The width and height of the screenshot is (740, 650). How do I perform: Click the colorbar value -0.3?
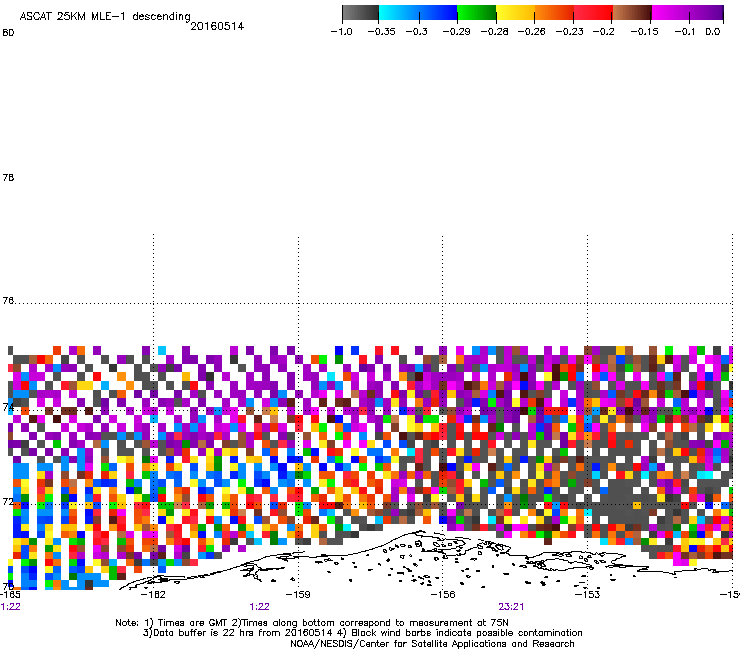[417, 32]
